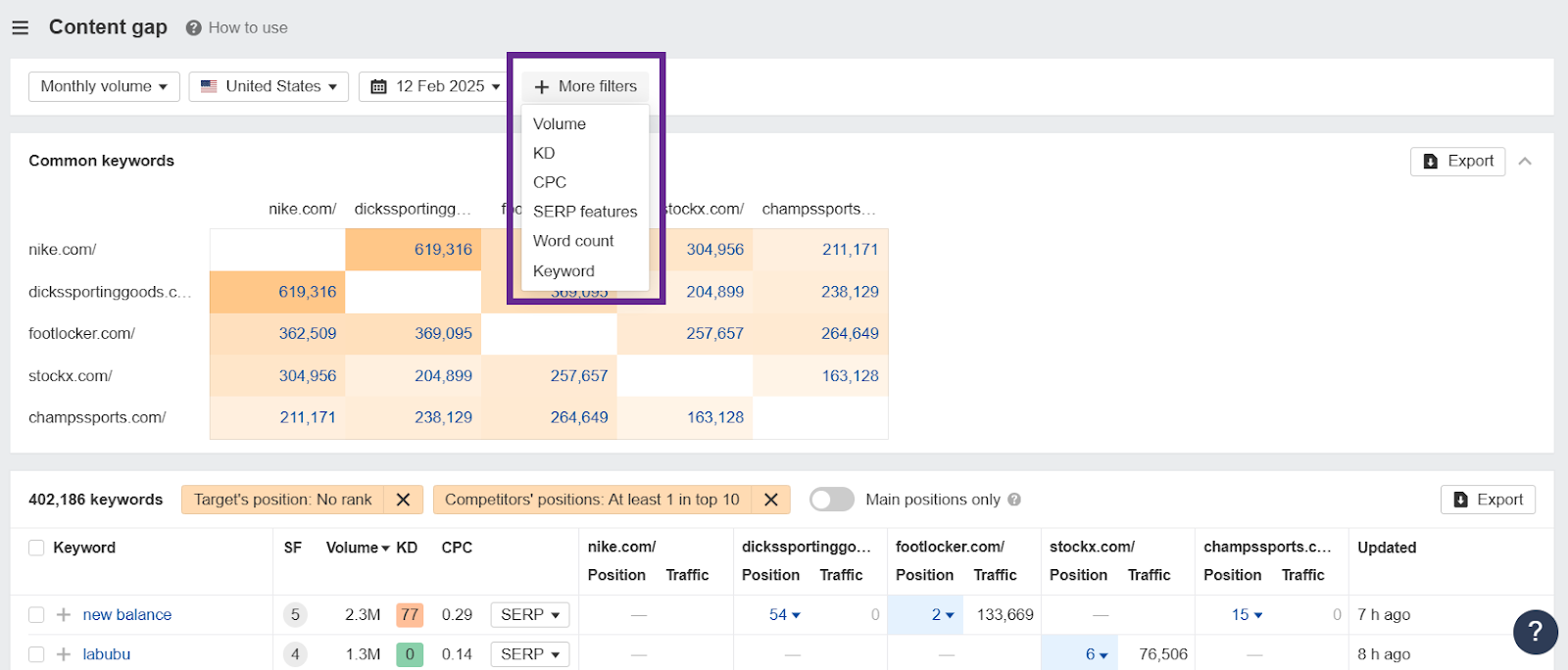Select SERP features from filter menu
Screen dimensions: 1568x670
[x=584, y=212]
